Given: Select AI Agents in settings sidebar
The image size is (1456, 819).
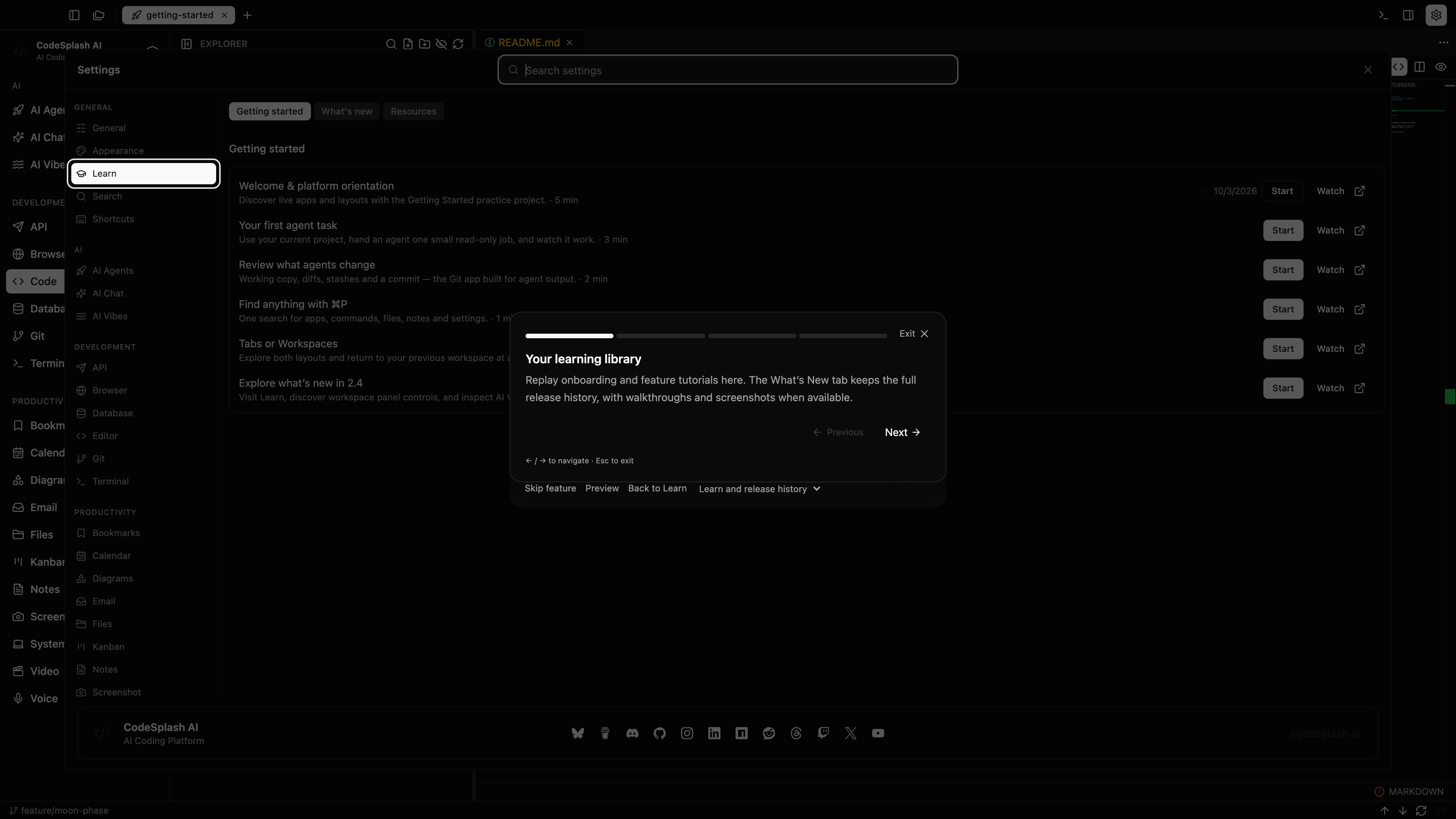Looking at the screenshot, I should [x=144, y=271].
